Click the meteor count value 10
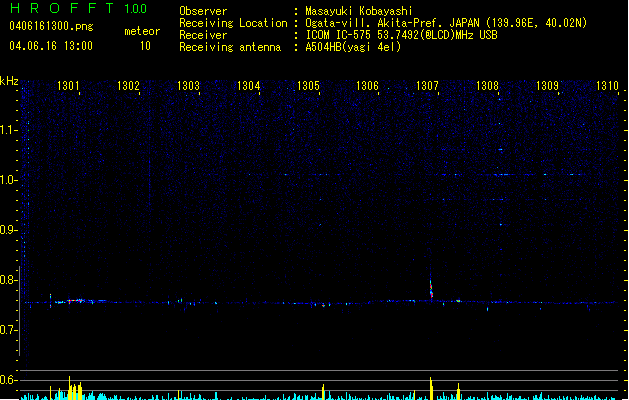This screenshot has width=629, height=400. click(x=145, y=46)
